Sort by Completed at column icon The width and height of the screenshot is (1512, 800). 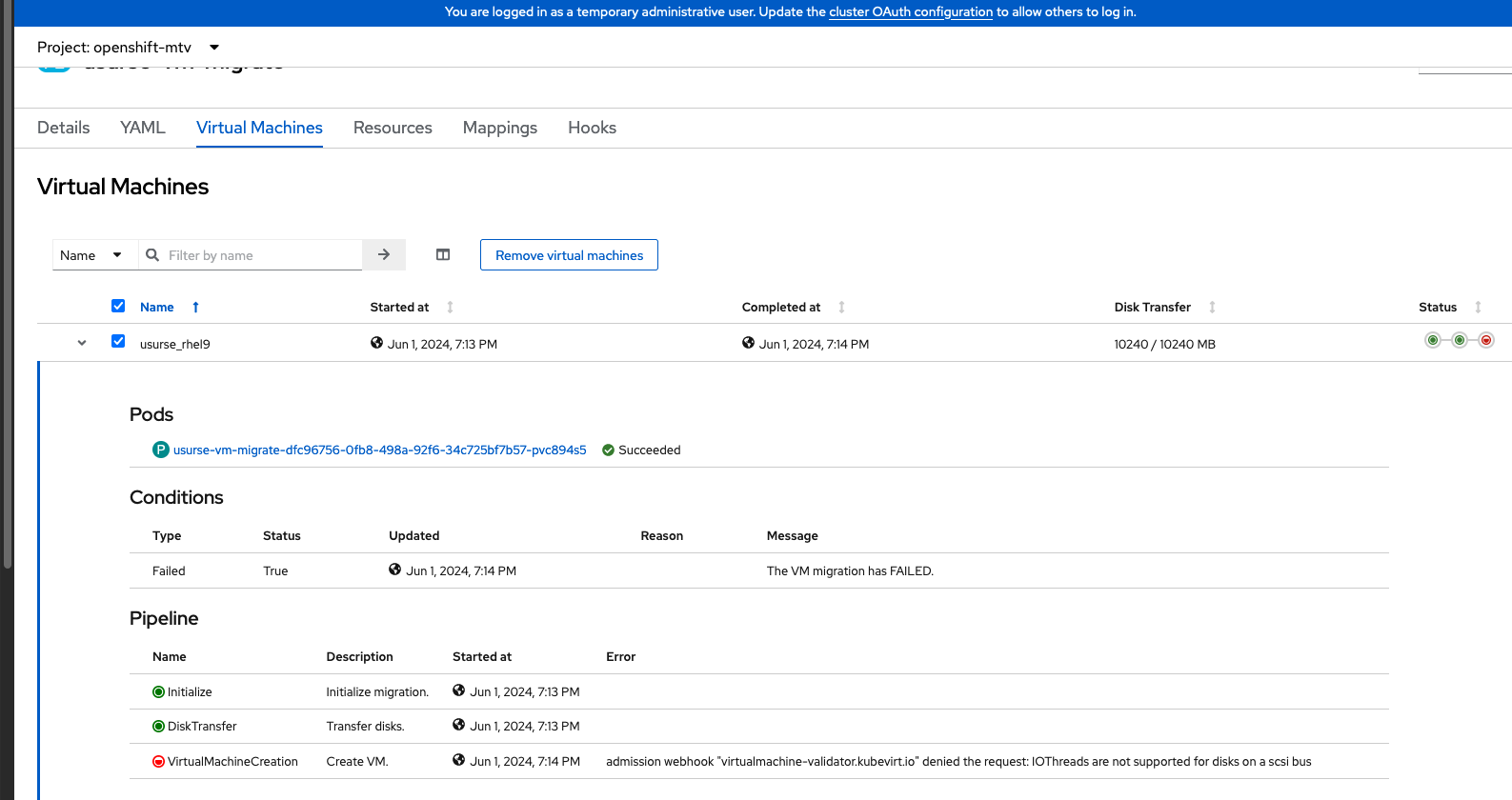coord(841,308)
